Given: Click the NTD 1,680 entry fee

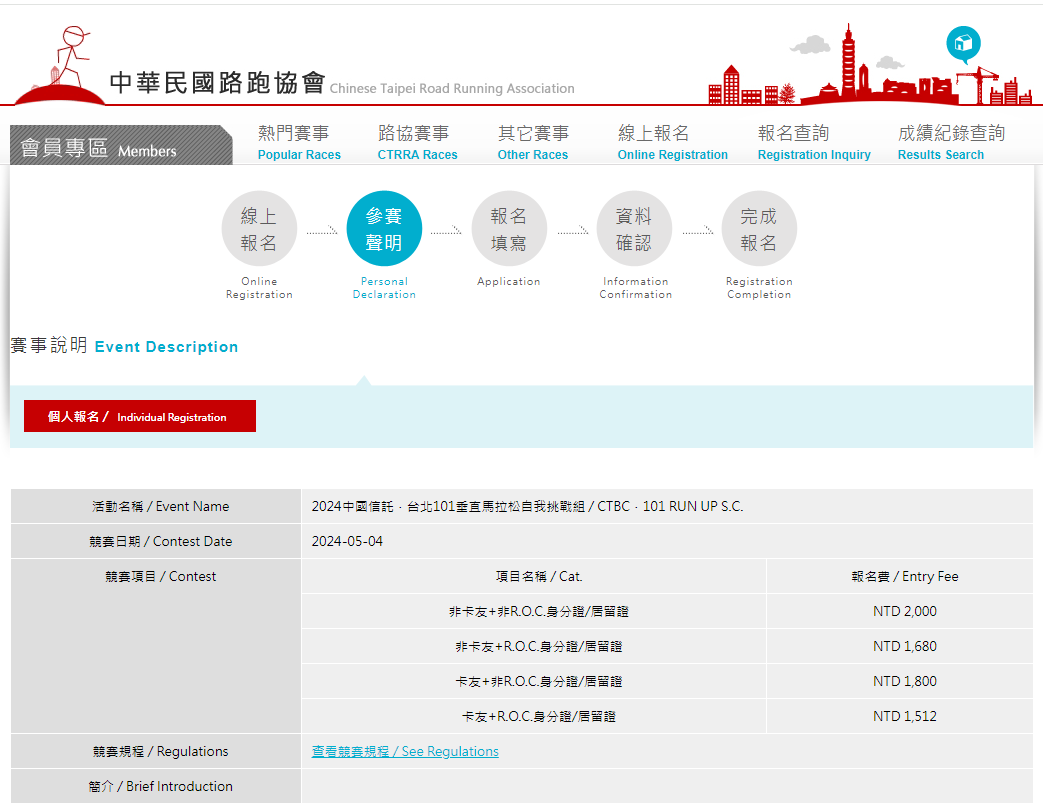Looking at the screenshot, I should (x=905, y=646).
